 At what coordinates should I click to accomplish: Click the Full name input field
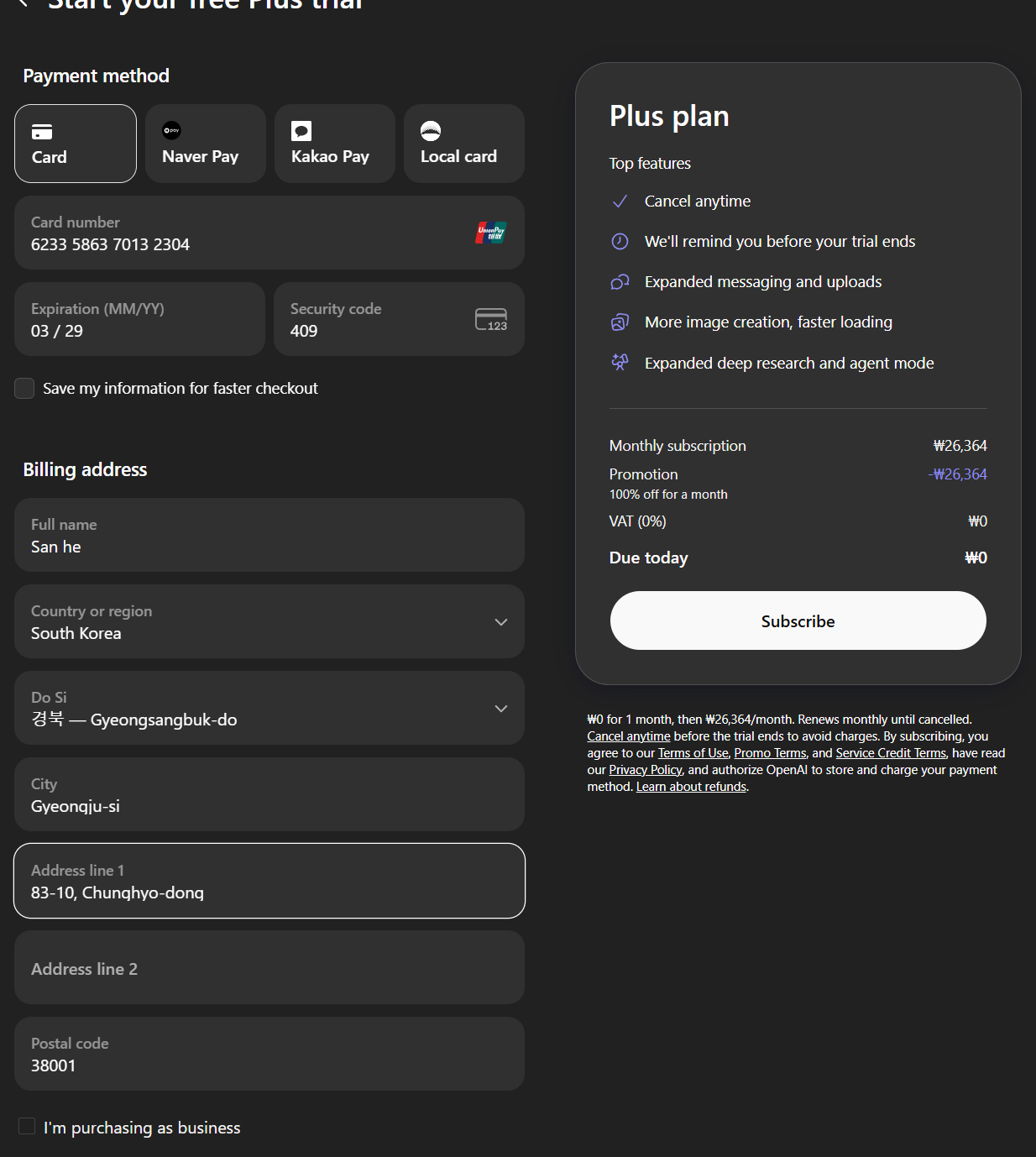click(x=269, y=536)
